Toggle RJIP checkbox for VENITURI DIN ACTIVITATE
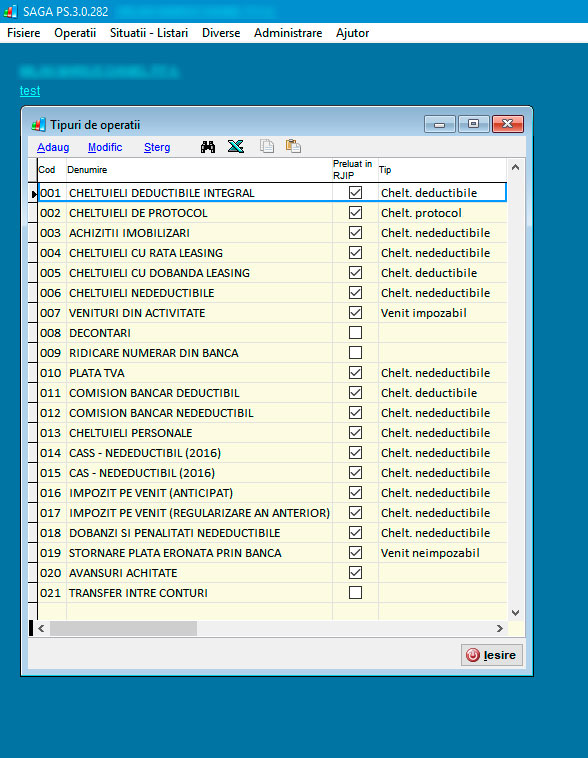The height and width of the screenshot is (758, 588). pyautogui.click(x=355, y=313)
